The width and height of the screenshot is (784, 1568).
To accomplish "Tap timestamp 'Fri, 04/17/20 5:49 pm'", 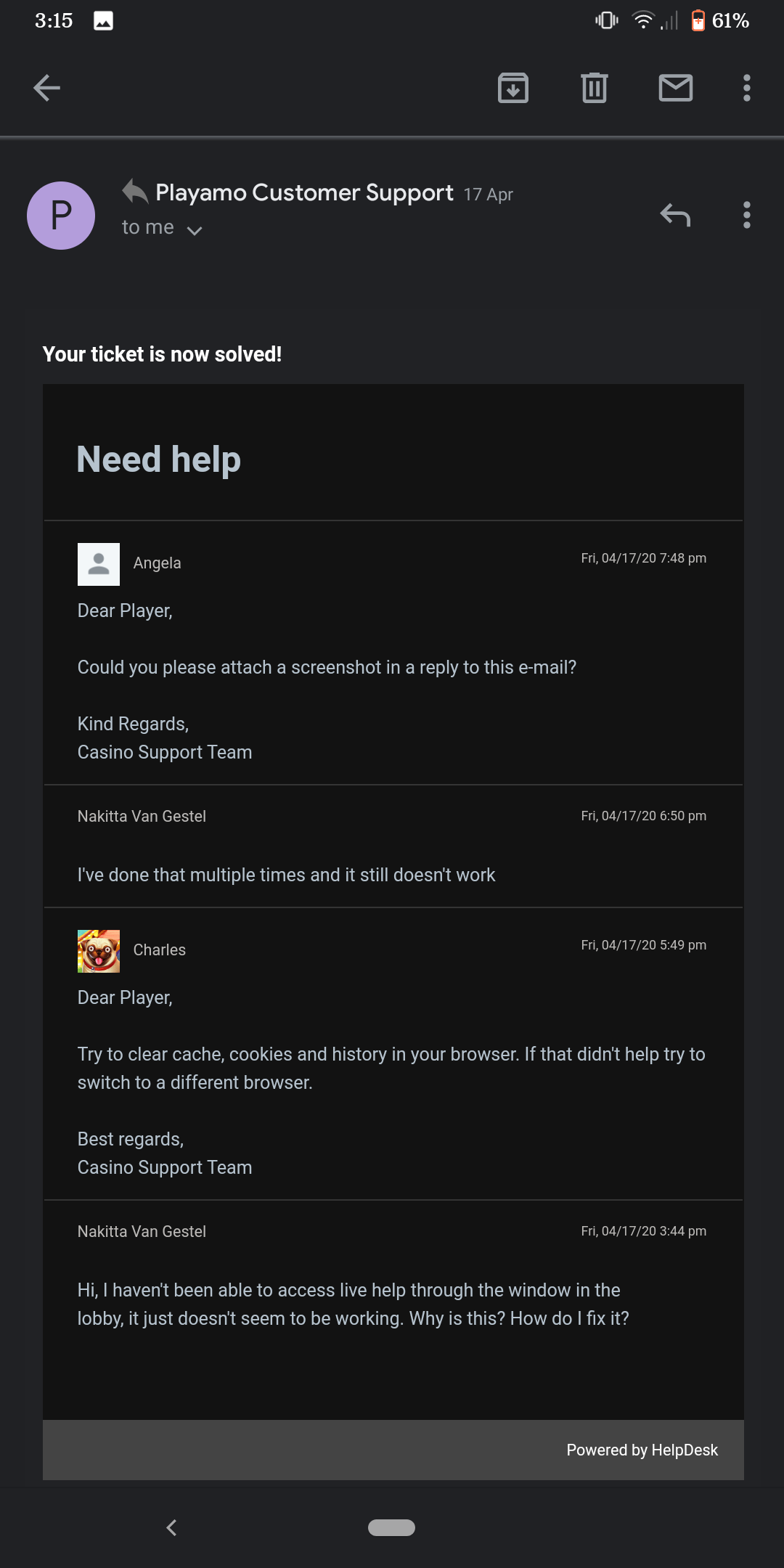I will (643, 945).
